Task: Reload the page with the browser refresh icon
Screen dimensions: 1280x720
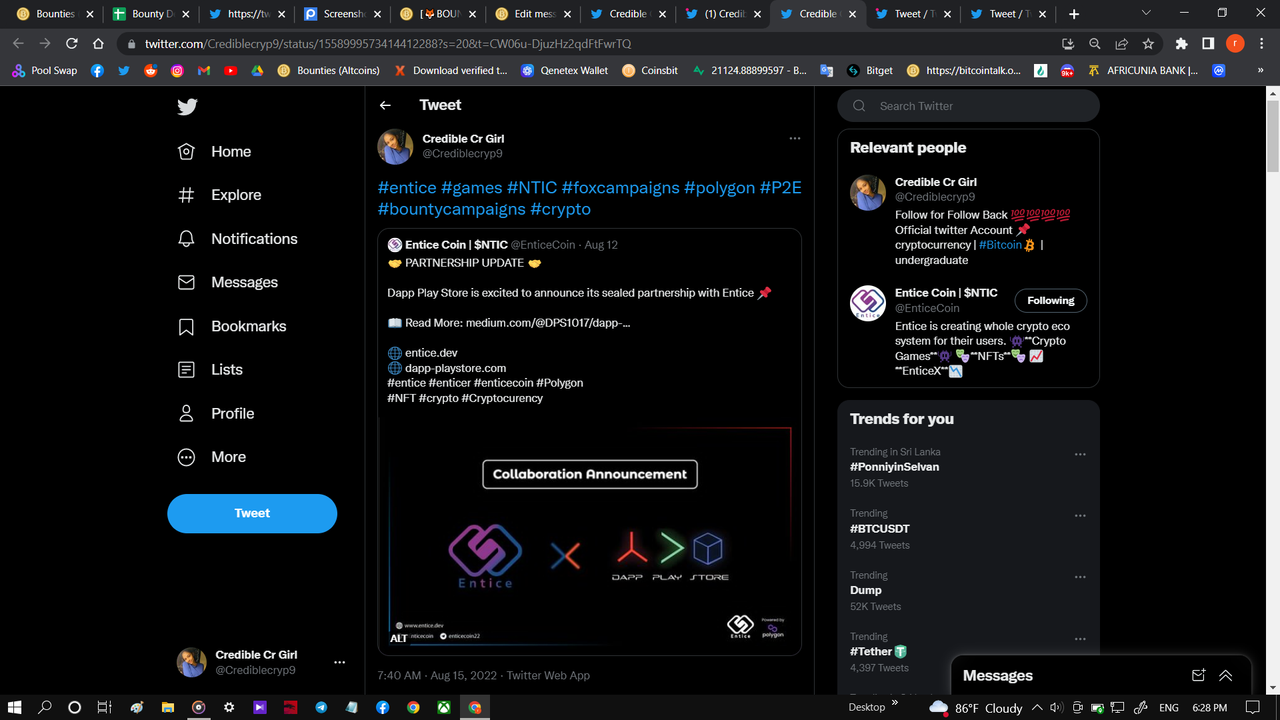Action: tap(72, 44)
